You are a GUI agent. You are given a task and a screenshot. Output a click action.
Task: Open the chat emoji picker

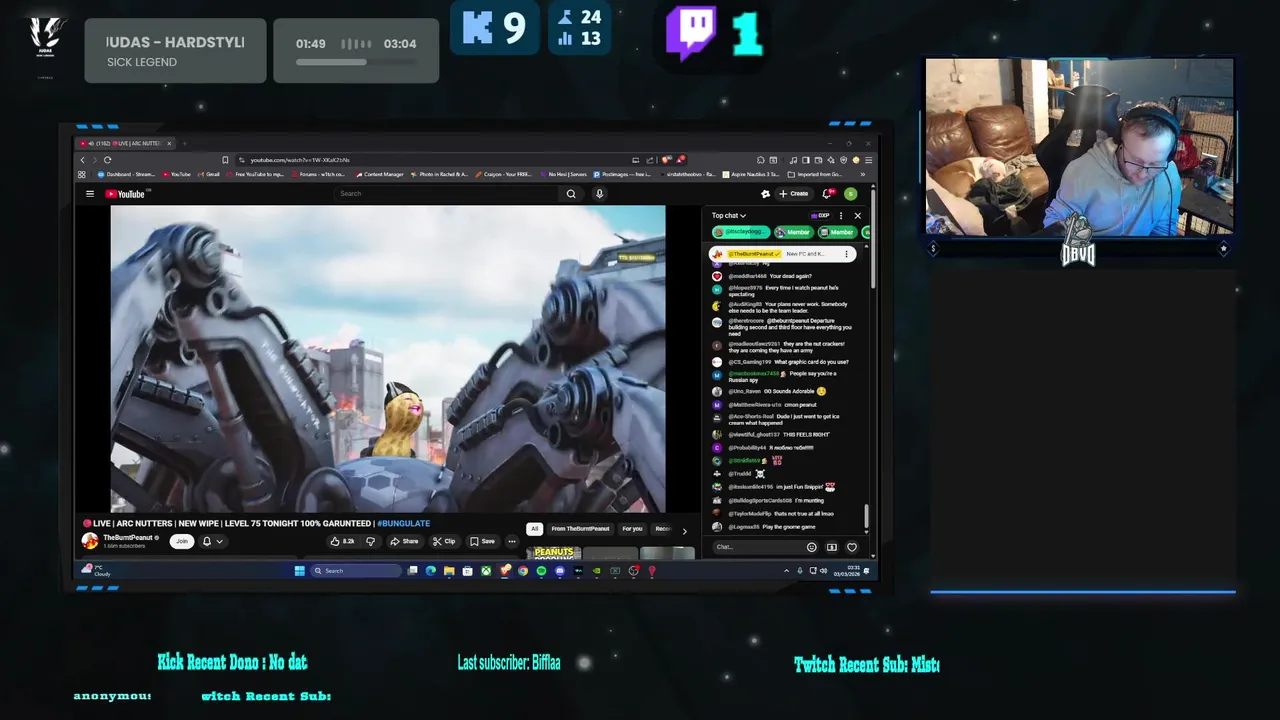pos(811,547)
